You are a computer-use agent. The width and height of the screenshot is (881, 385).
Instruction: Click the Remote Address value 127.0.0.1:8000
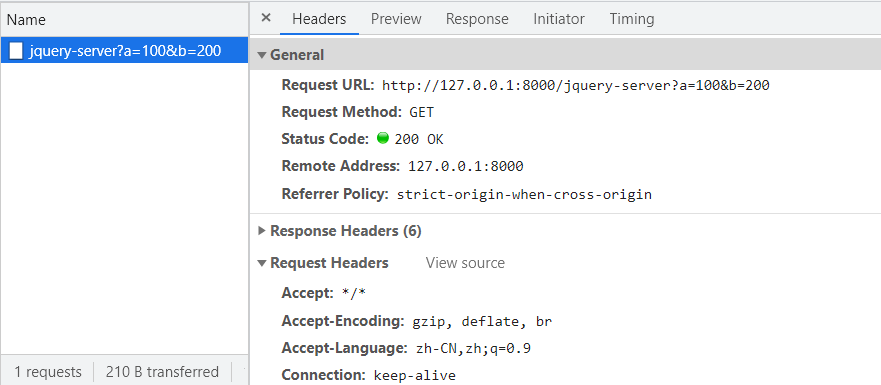pyautogui.click(x=466, y=166)
